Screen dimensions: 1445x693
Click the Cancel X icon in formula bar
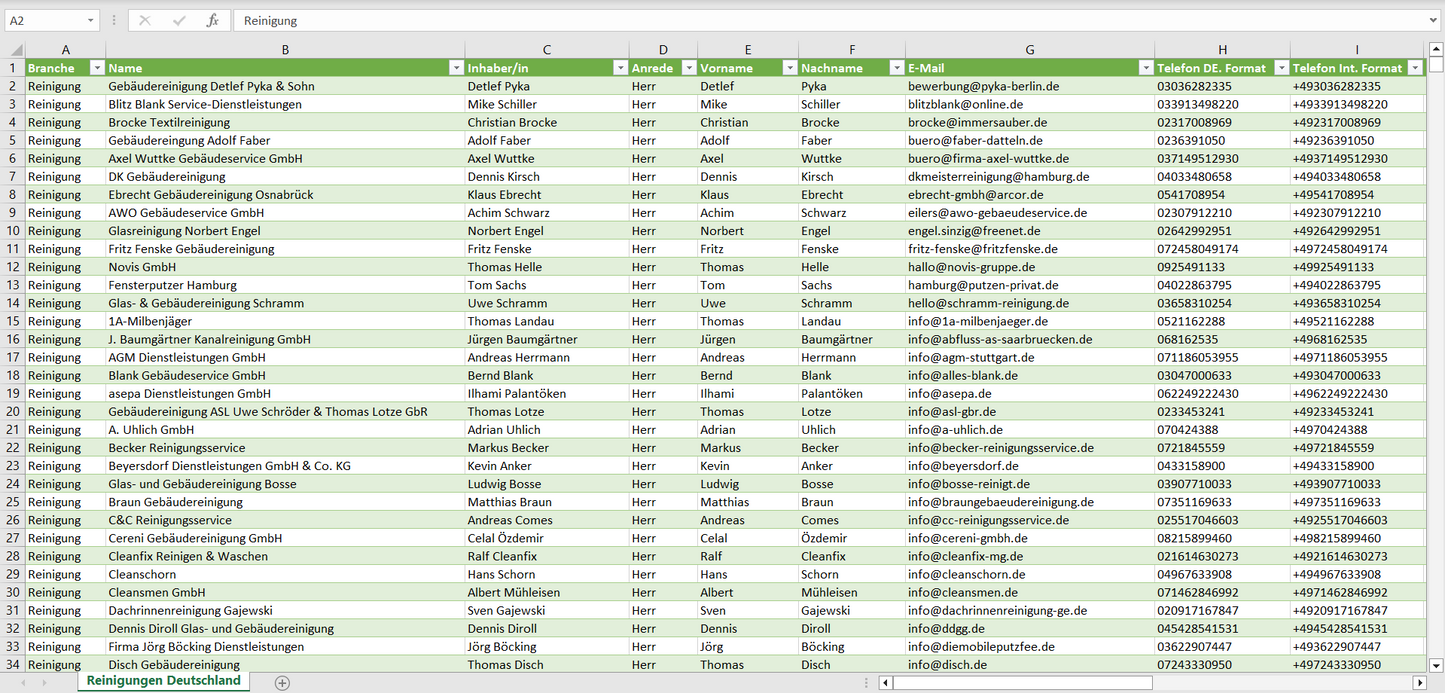click(145, 20)
